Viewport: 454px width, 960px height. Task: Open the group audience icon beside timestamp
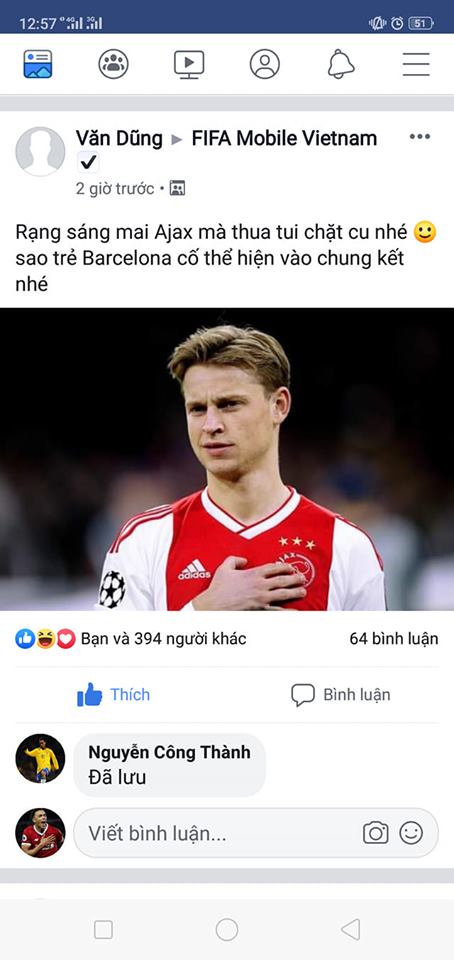tap(177, 188)
